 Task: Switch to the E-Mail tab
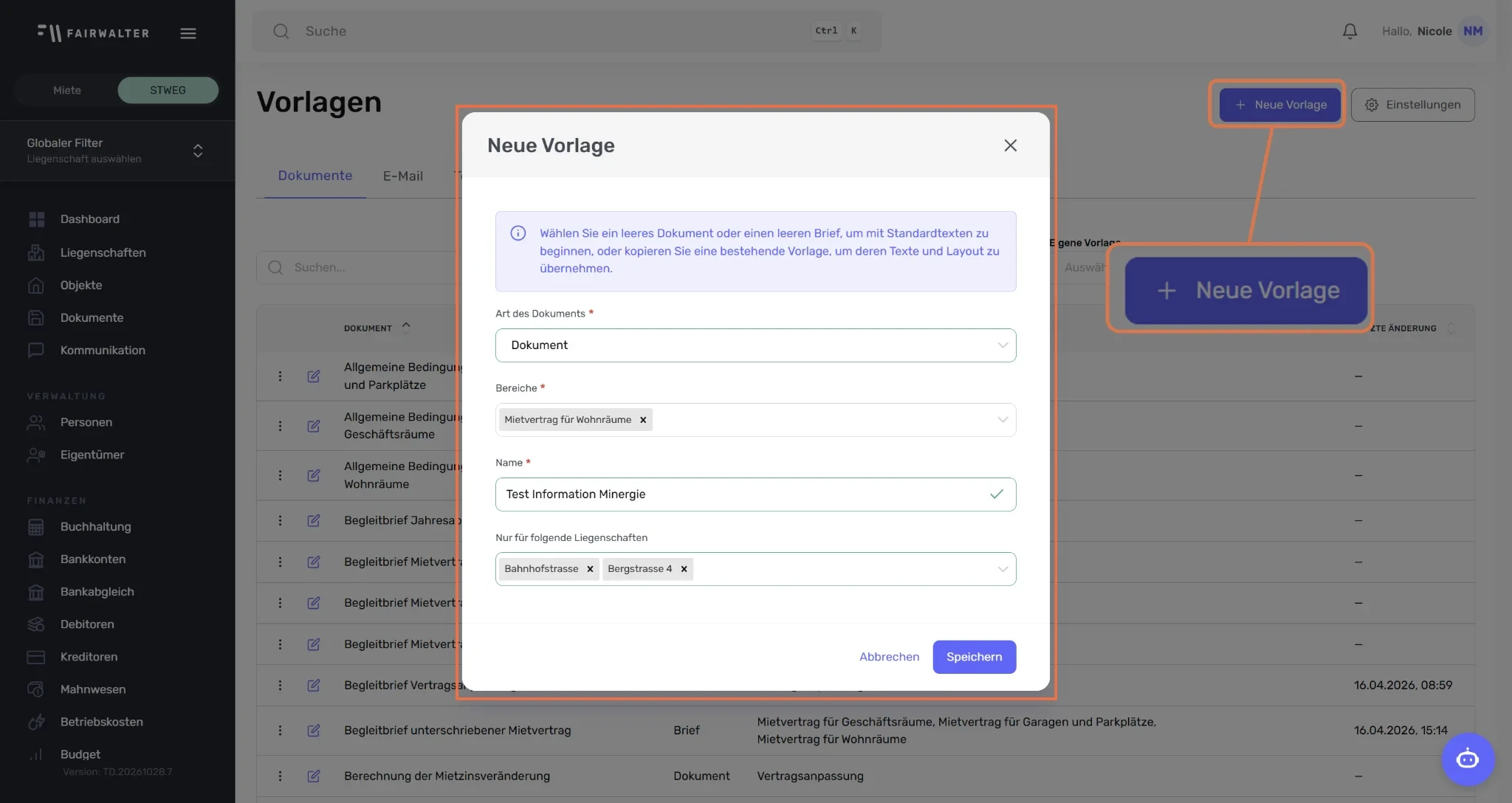(x=402, y=176)
